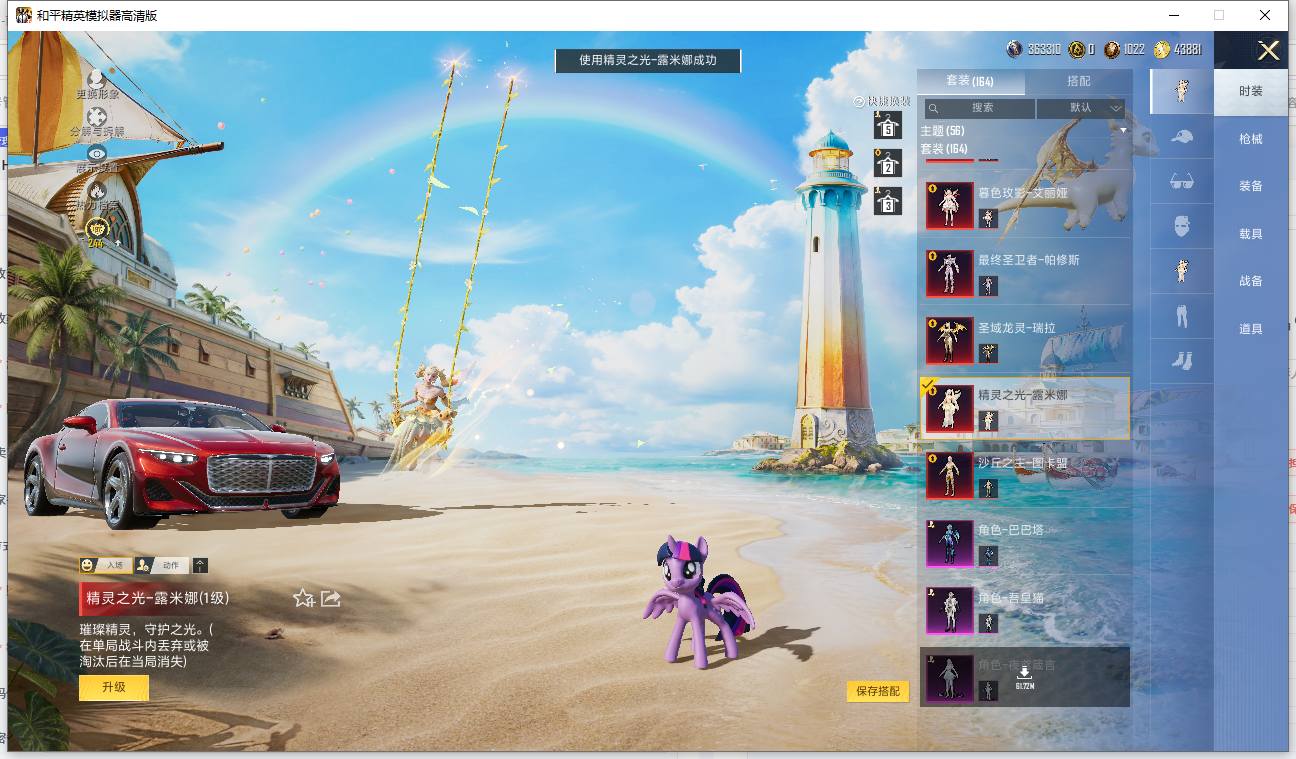Viewport: 1296px width, 759px height.
Task: Click small set icon under 角色-巴巴塔
Action: click(988, 556)
